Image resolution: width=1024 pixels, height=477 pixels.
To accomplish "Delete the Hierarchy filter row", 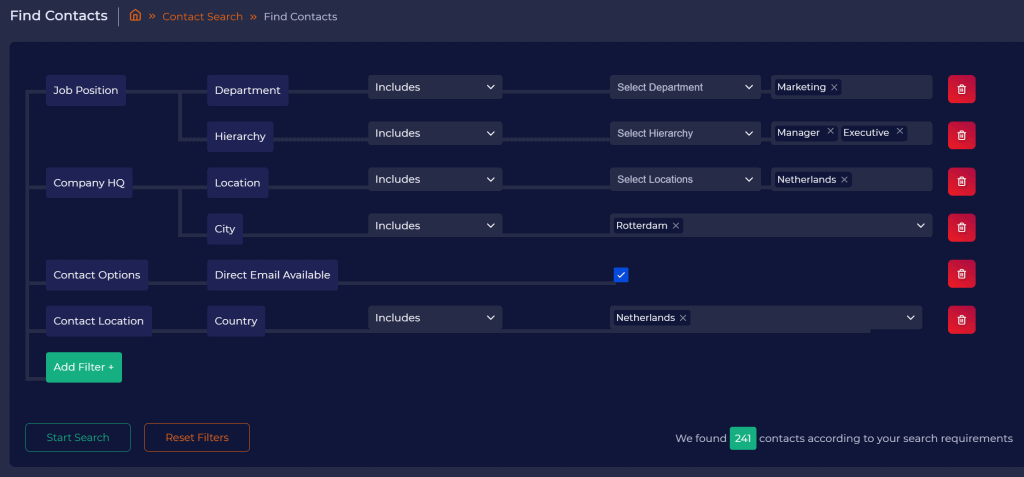I will (x=961, y=135).
